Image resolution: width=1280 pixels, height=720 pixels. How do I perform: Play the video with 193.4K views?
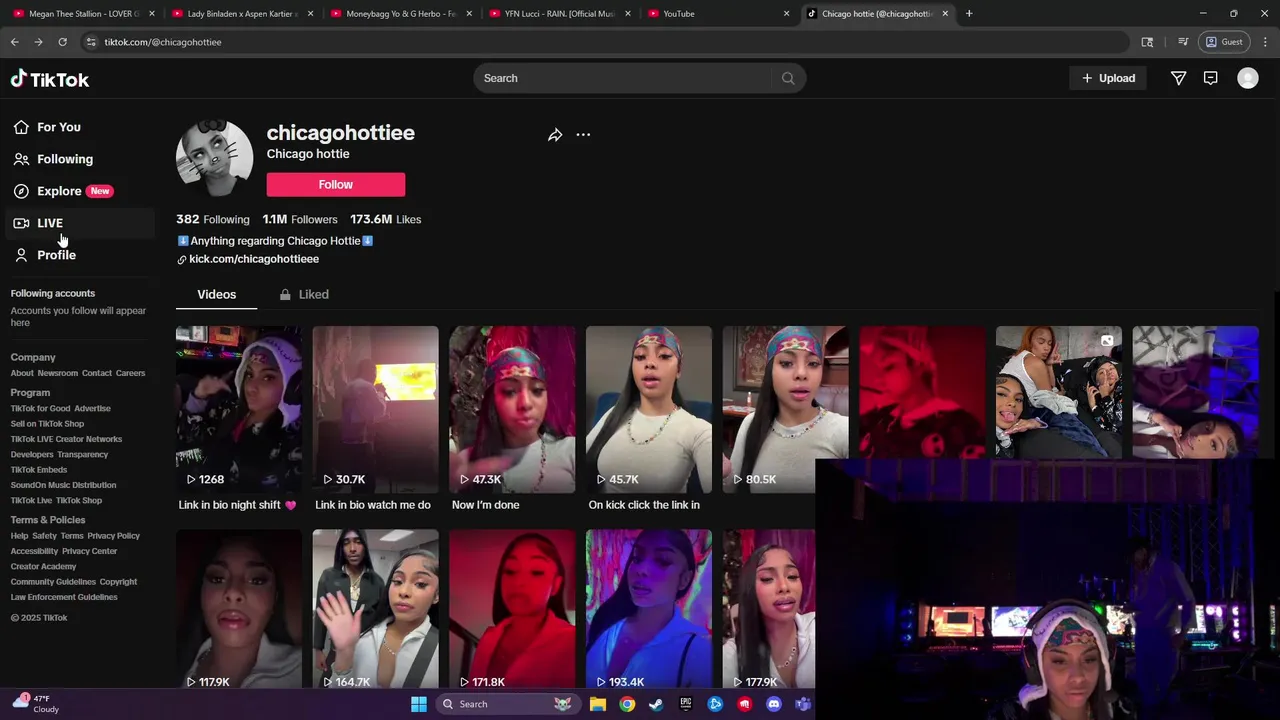click(649, 609)
